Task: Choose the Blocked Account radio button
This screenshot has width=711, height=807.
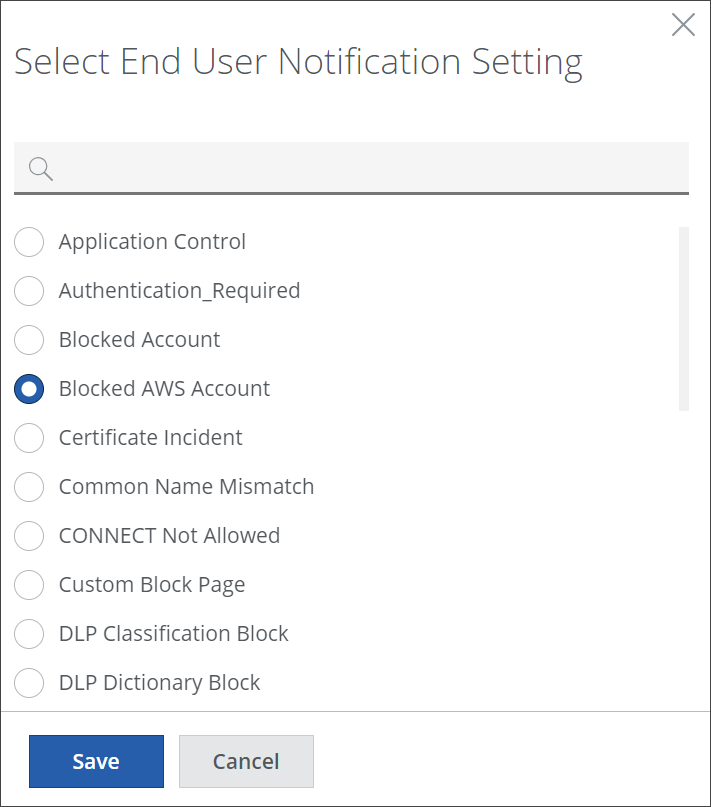Action: coord(29,340)
